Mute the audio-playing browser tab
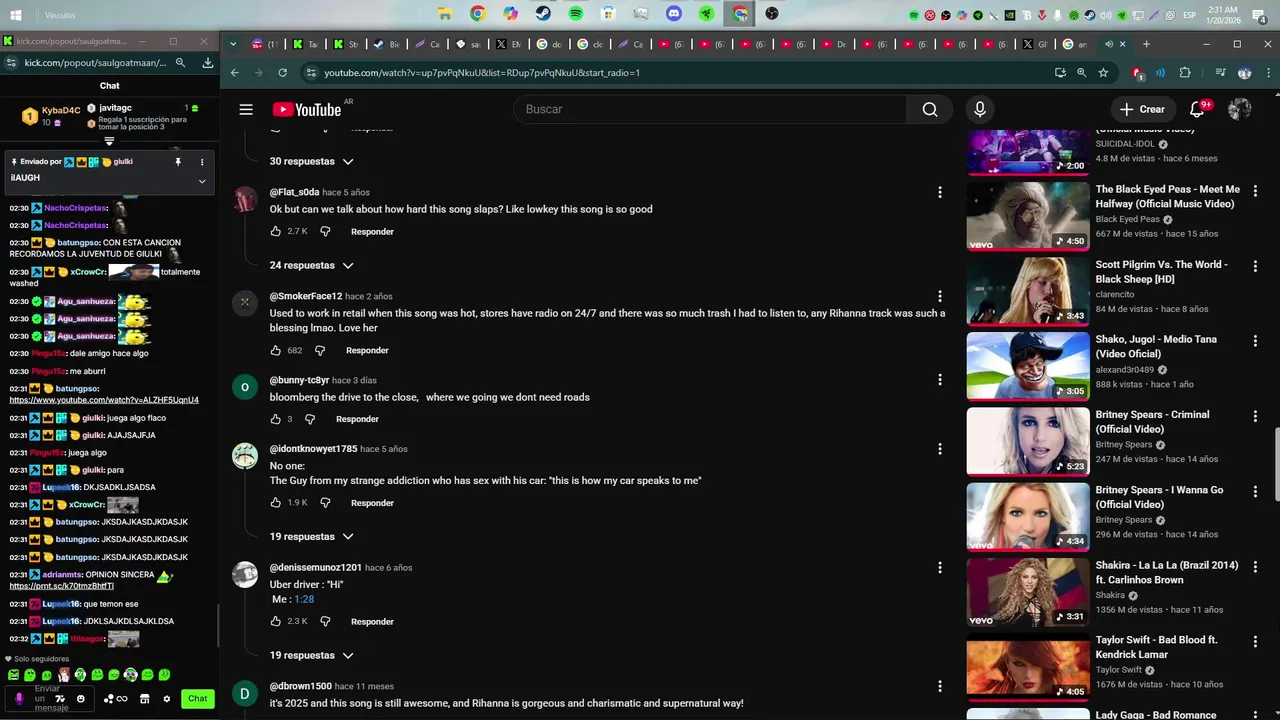 (1109, 44)
